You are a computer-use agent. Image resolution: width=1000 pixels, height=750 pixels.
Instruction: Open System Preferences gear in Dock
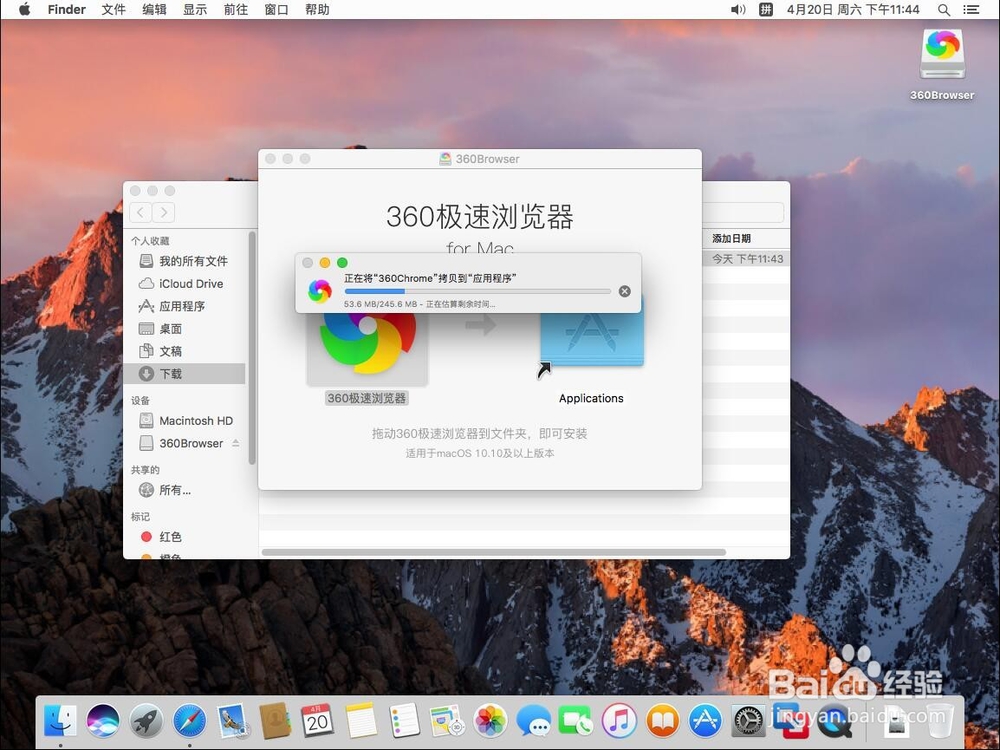coord(747,721)
